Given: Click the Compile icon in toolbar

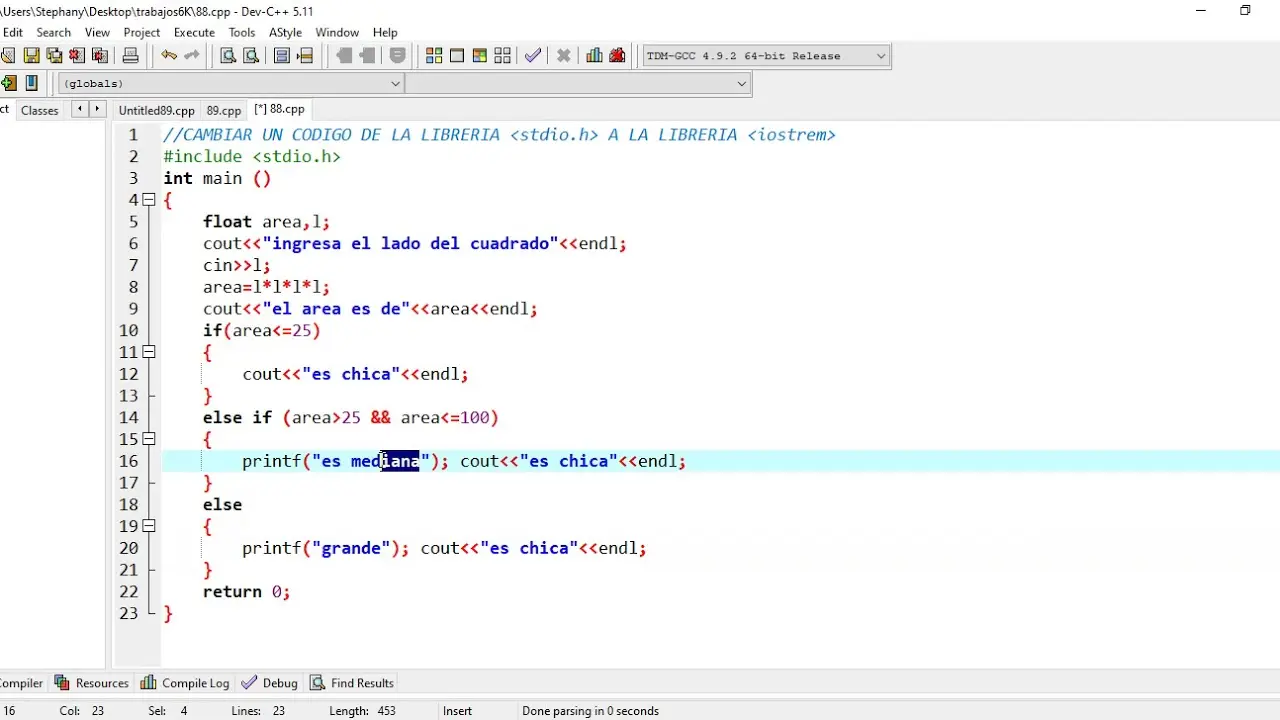Looking at the screenshot, I should pyautogui.click(x=434, y=56).
